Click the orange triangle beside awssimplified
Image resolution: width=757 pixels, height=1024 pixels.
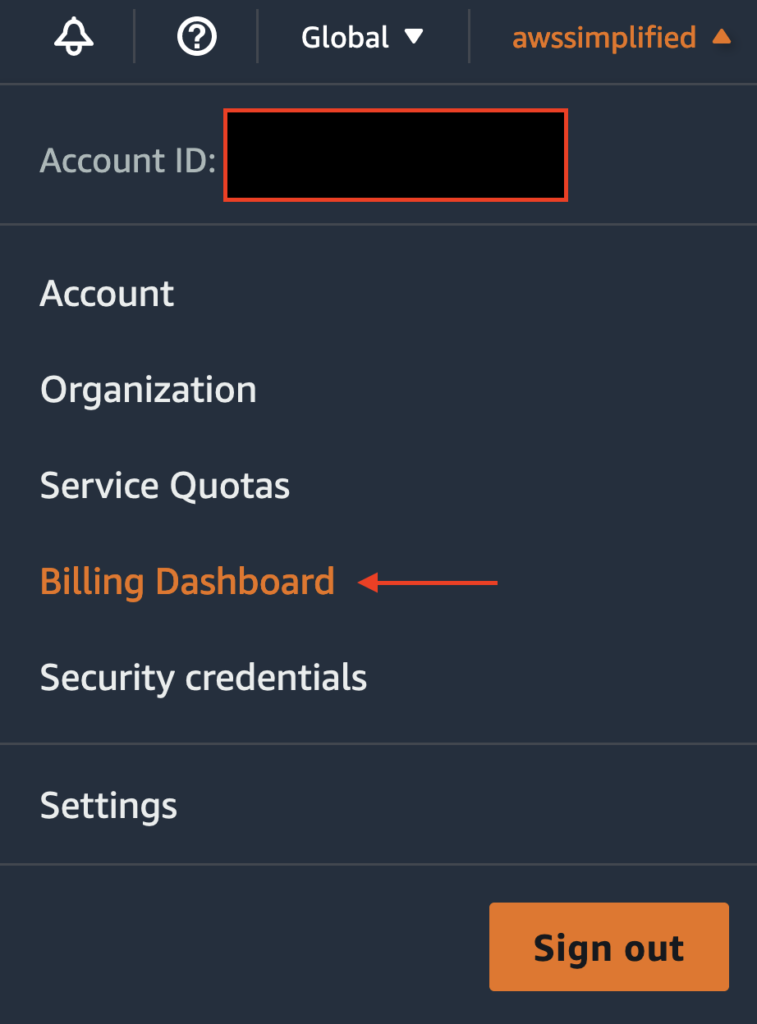click(721, 37)
